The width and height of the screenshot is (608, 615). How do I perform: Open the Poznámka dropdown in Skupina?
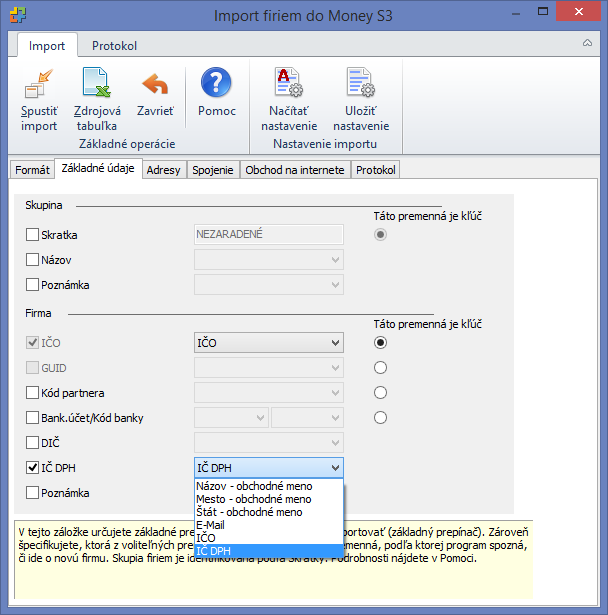(269, 285)
